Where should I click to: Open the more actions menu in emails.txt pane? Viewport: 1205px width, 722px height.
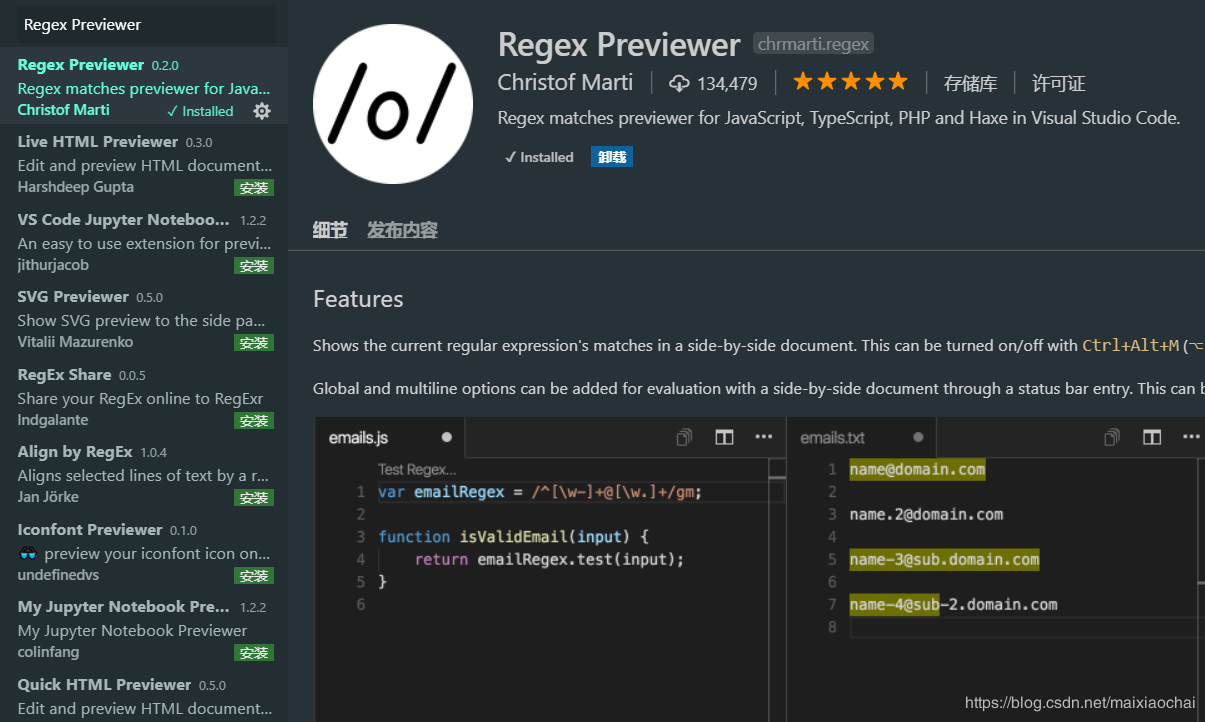pos(1191,437)
